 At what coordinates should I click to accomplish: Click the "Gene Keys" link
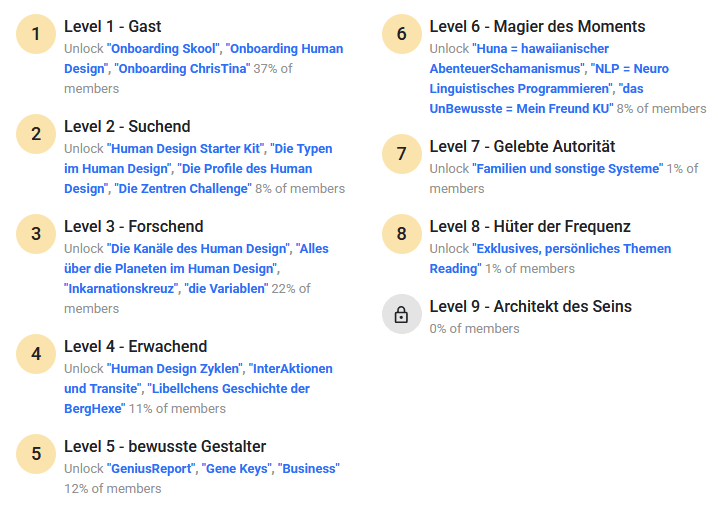coord(239,469)
